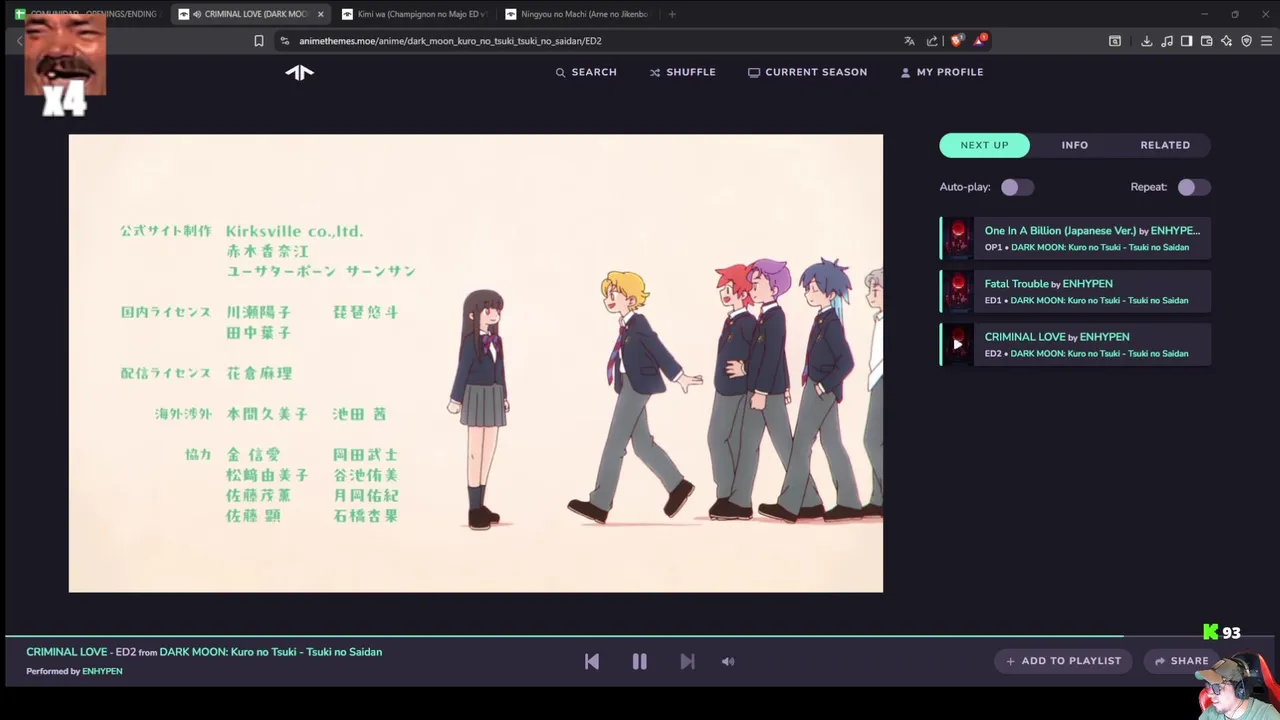Open the tab search icon in toolbar
The image size is (1280, 720).
coord(1115,41)
